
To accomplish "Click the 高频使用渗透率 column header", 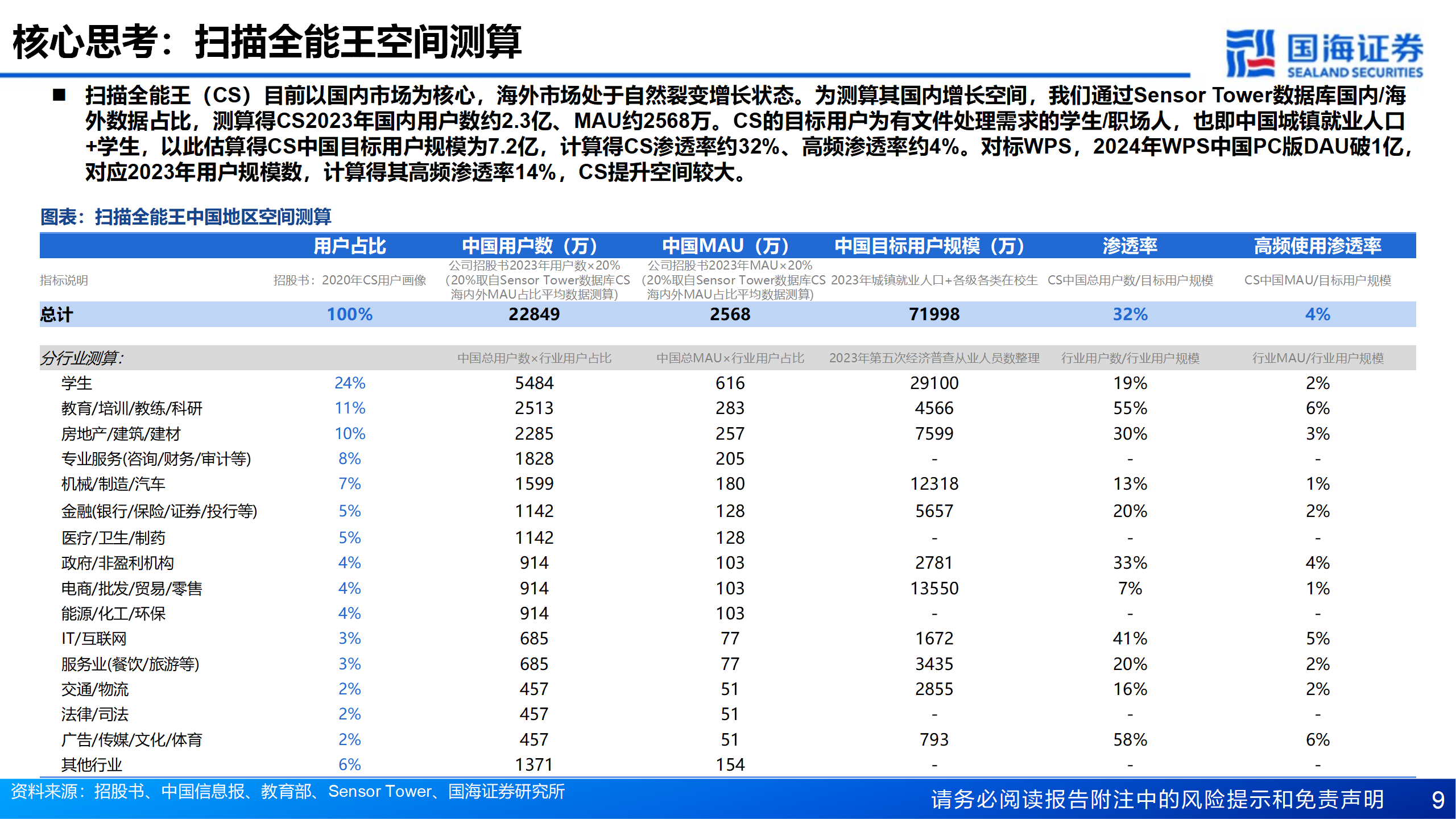I will coord(1318,246).
